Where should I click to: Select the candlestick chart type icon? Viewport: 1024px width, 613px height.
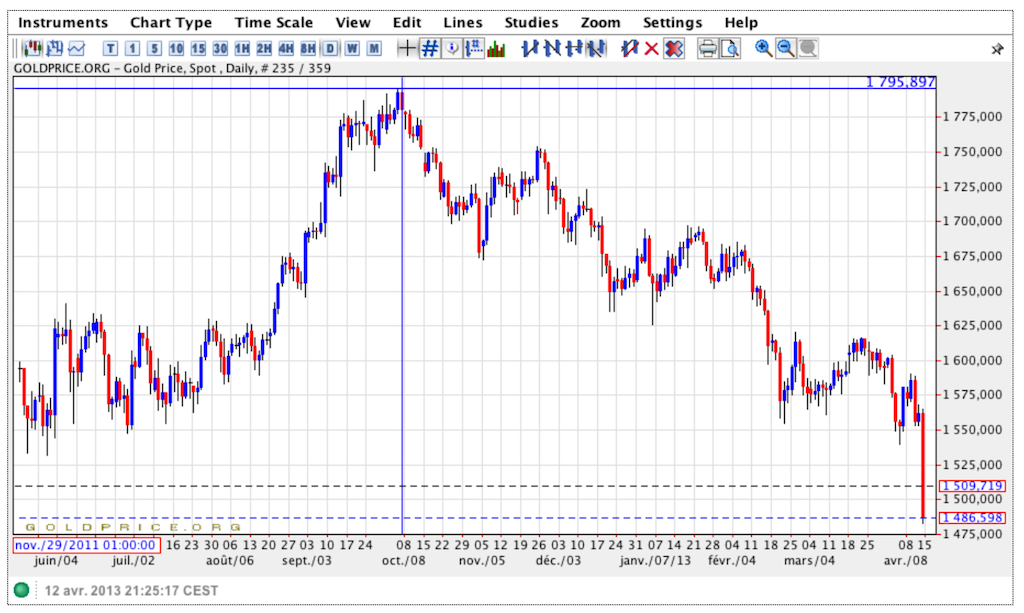click(x=32, y=48)
